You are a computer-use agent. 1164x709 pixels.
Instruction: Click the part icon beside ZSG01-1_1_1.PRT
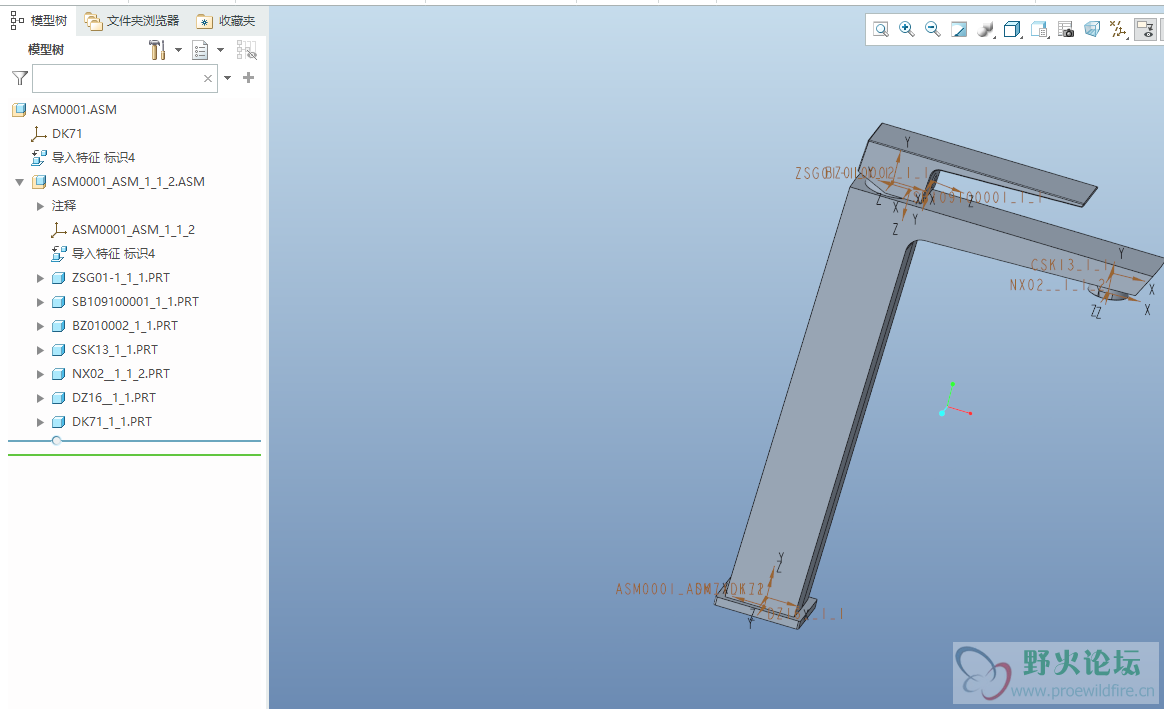click(x=59, y=278)
